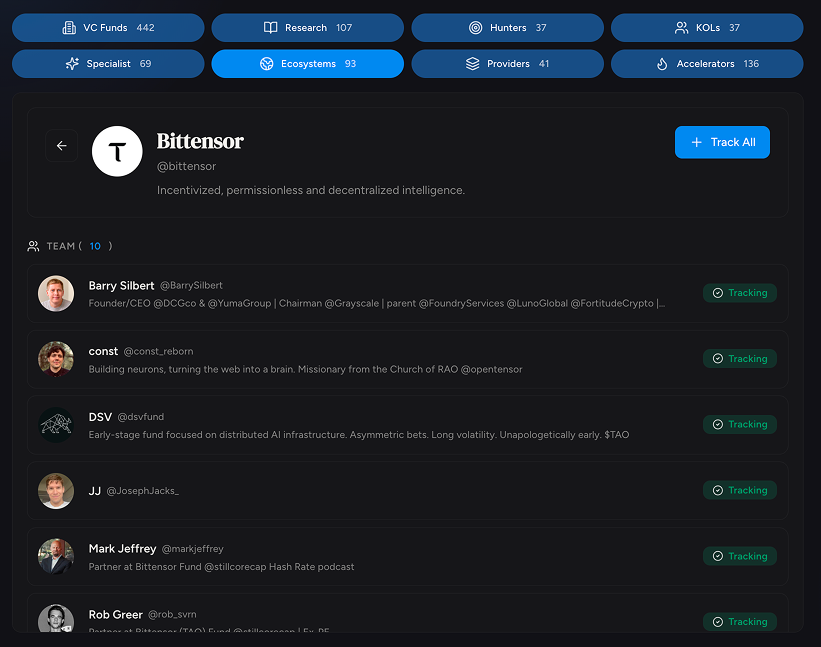This screenshot has width=821, height=647.
Task: Click the Bittensor logo avatar
Action: coord(117,151)
